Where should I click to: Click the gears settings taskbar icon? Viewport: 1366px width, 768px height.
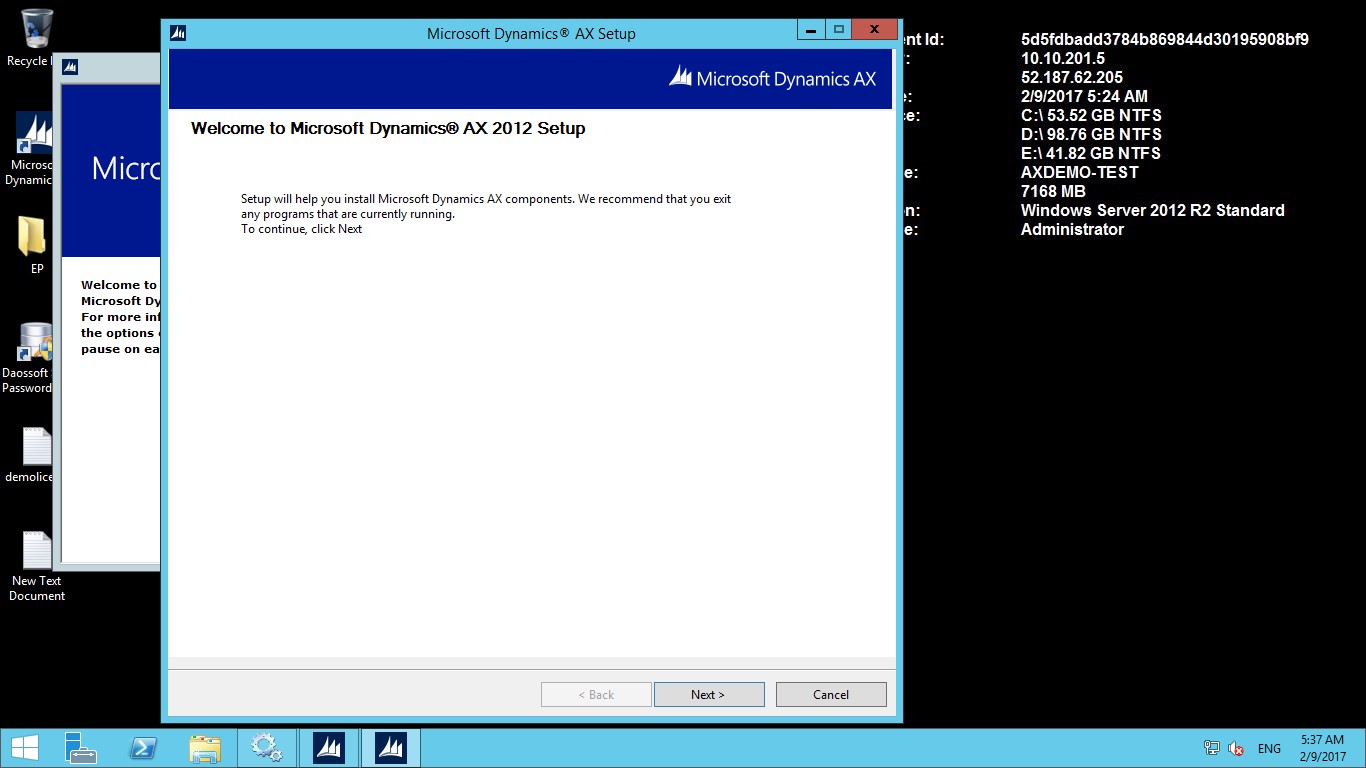(x=266, y=748)
